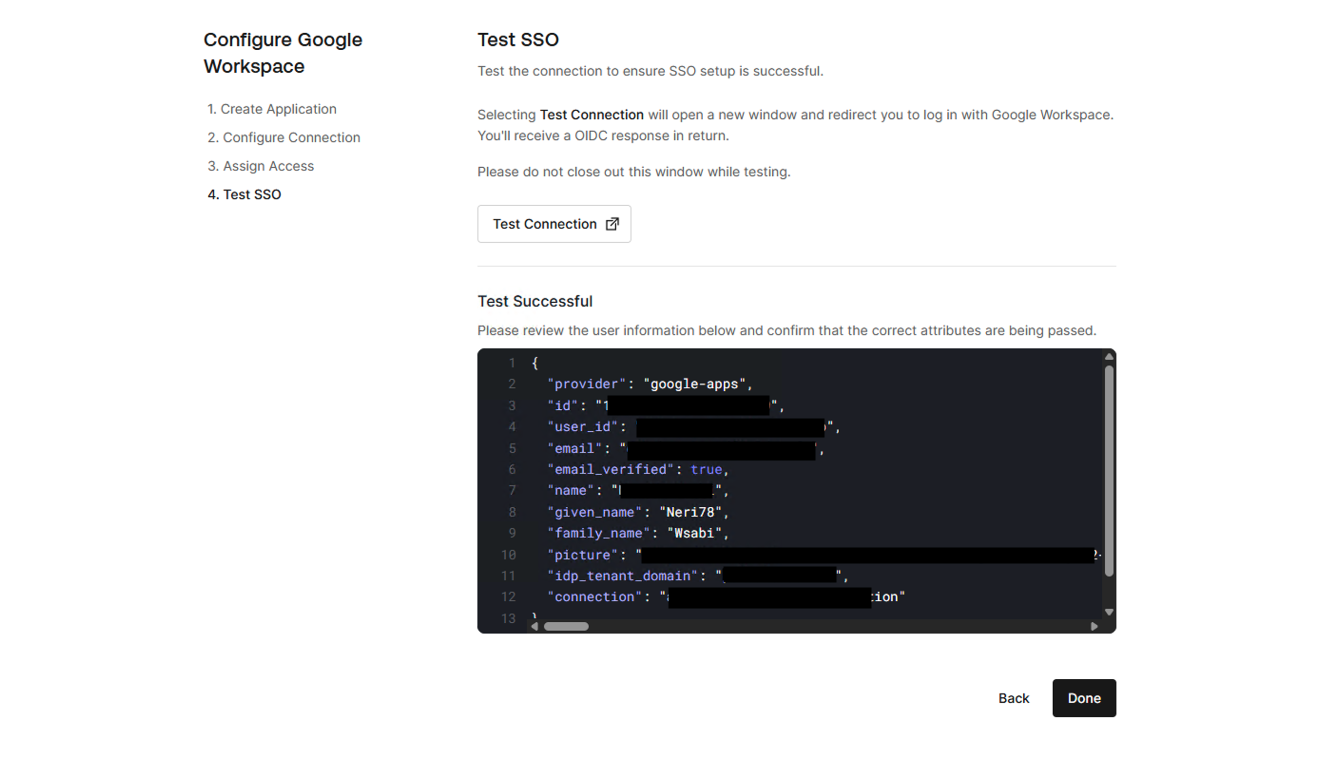Open step 2 Configure Connection
Viewport: 1335px width, 763px height.
[284, 137]
